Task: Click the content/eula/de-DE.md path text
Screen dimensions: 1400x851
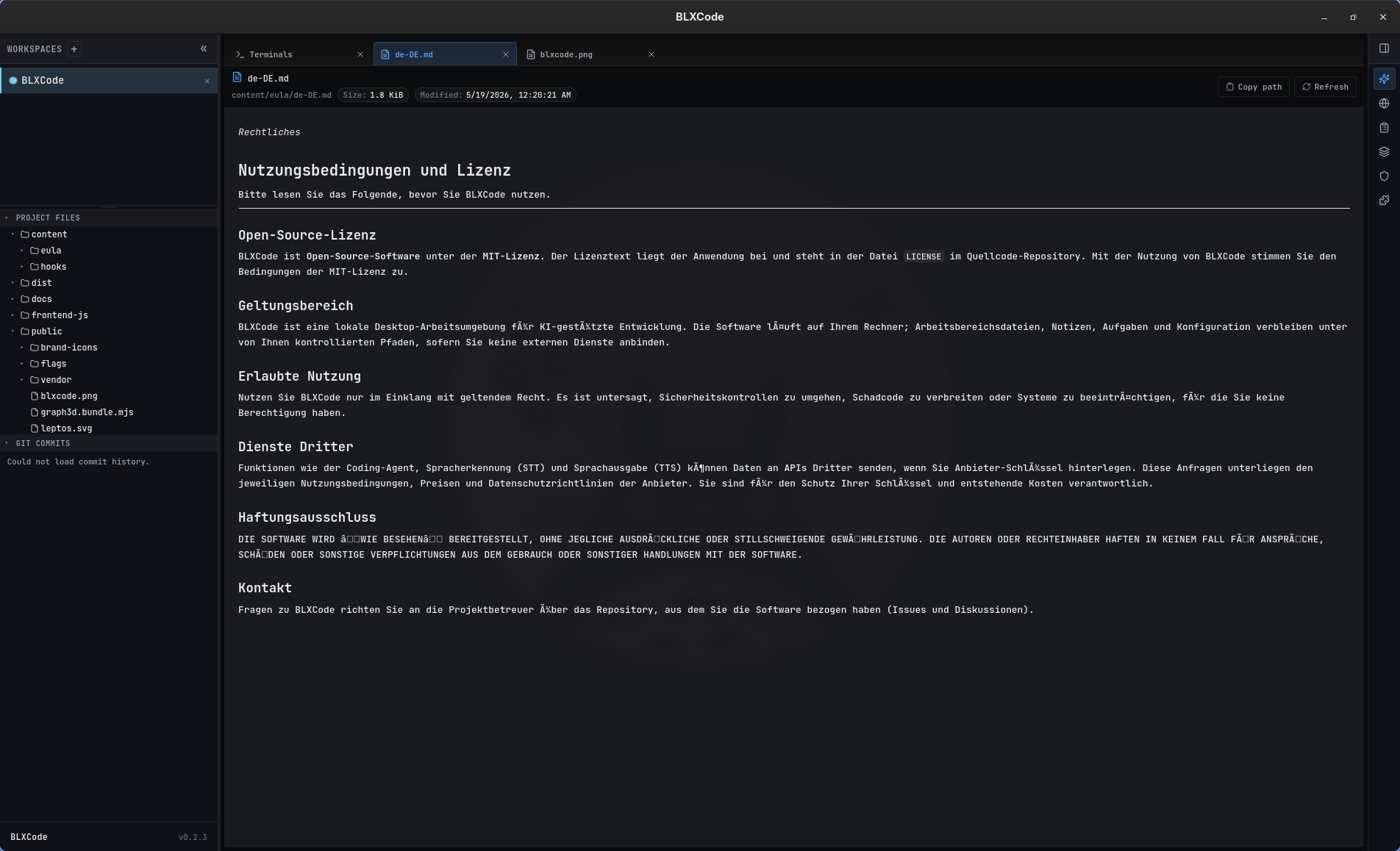Action: pyautogui.click(x=281, y=95)
